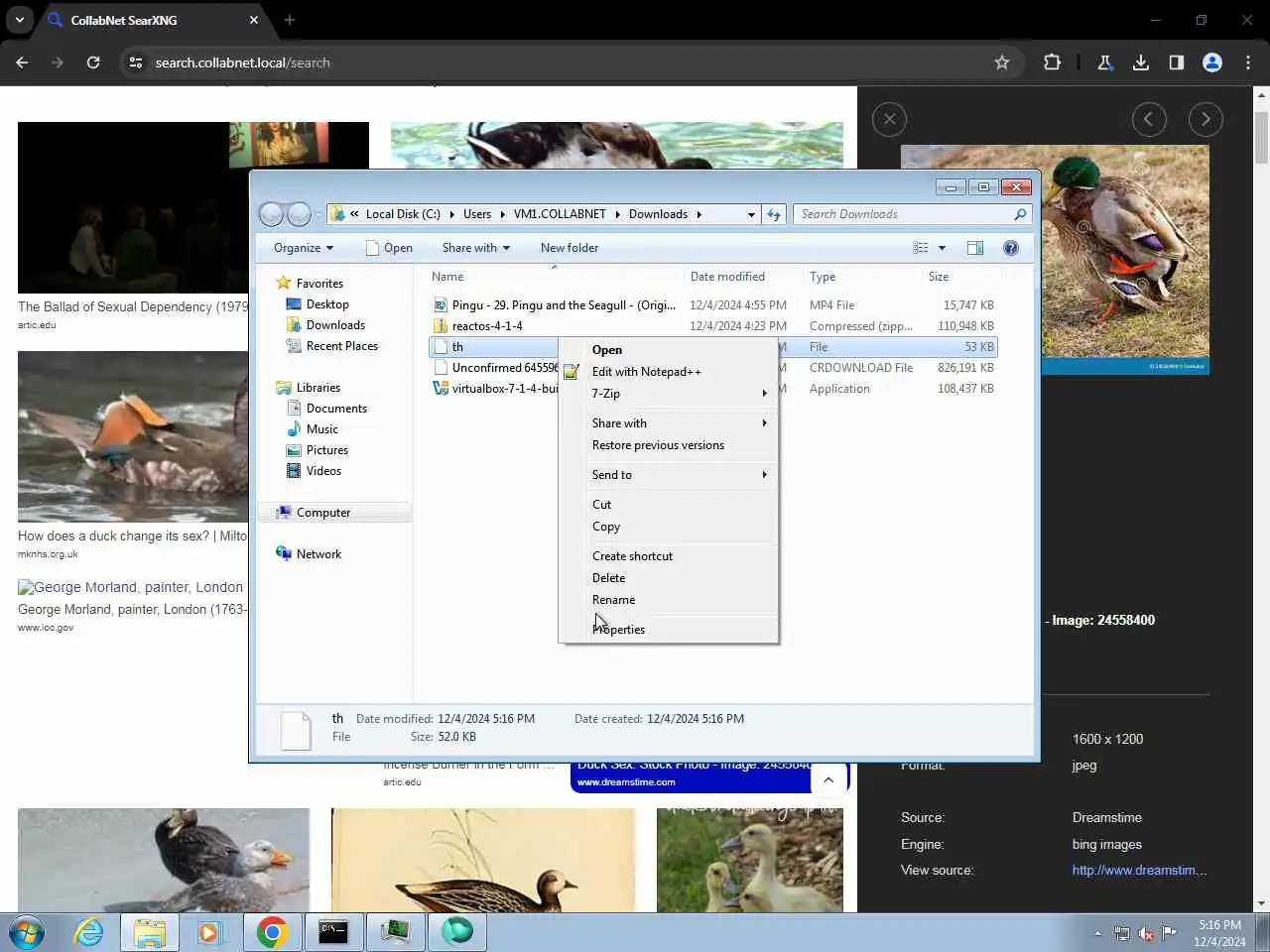Open Chrome downloads icon in toolbar
Viewport: 1270px width, 952px height.
click(x=1141, y=62)
